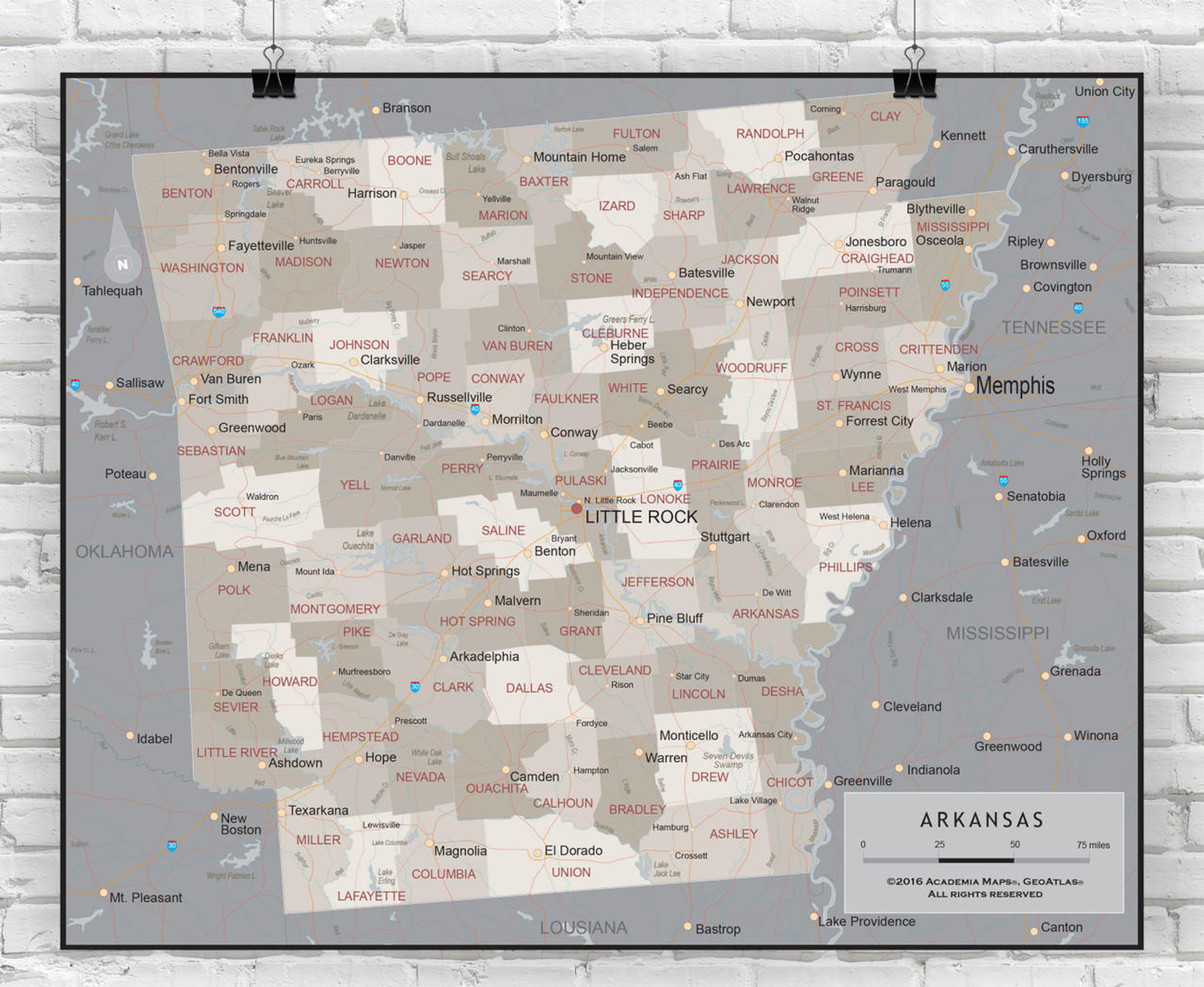Click the I-30 shield near Clark county
The height and width of the screenshot is (987, 1204).
(x=415, y=686)
